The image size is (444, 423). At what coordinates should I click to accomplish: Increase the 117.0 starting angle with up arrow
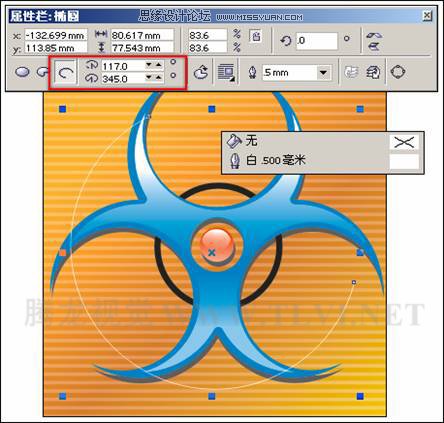pos(158,65)
